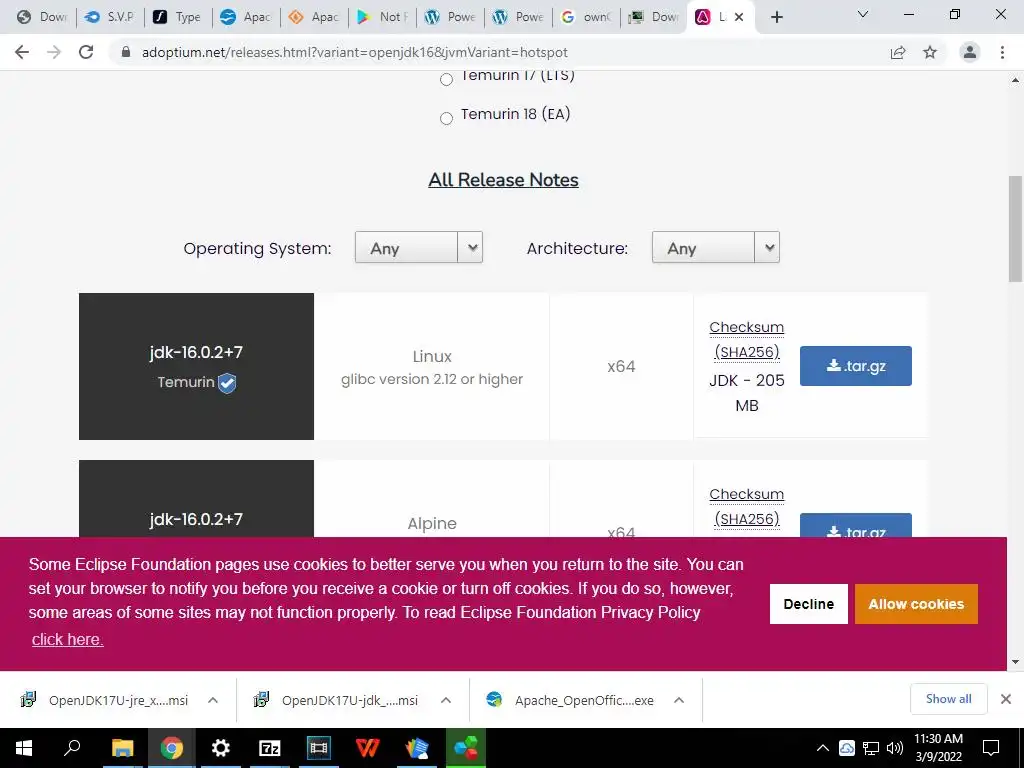This screenshot has height=768, width=1024.
Task: Switch to the first Apac tab
Action: click(245, 17)
